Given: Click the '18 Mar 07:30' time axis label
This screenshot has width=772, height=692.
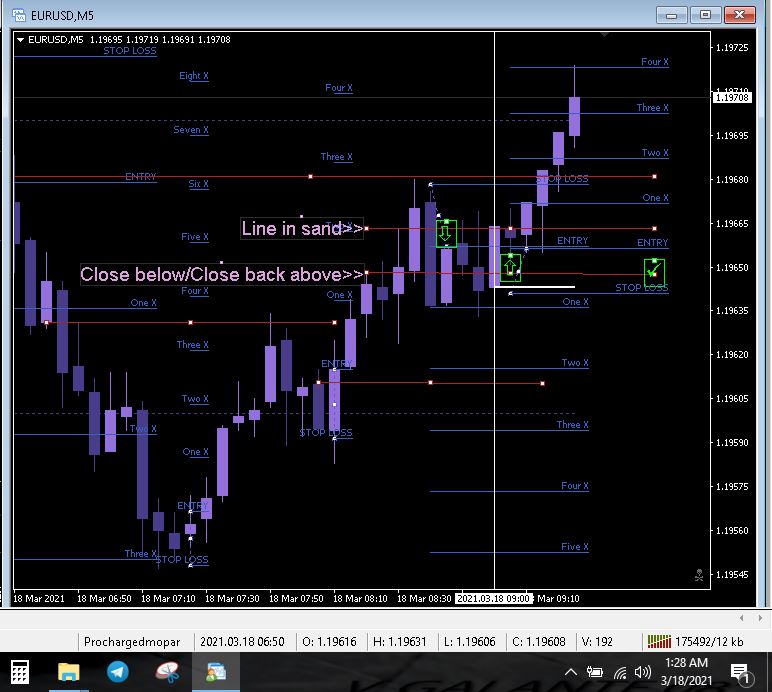Looking at the screenshot, I should [x=232, y=598].
